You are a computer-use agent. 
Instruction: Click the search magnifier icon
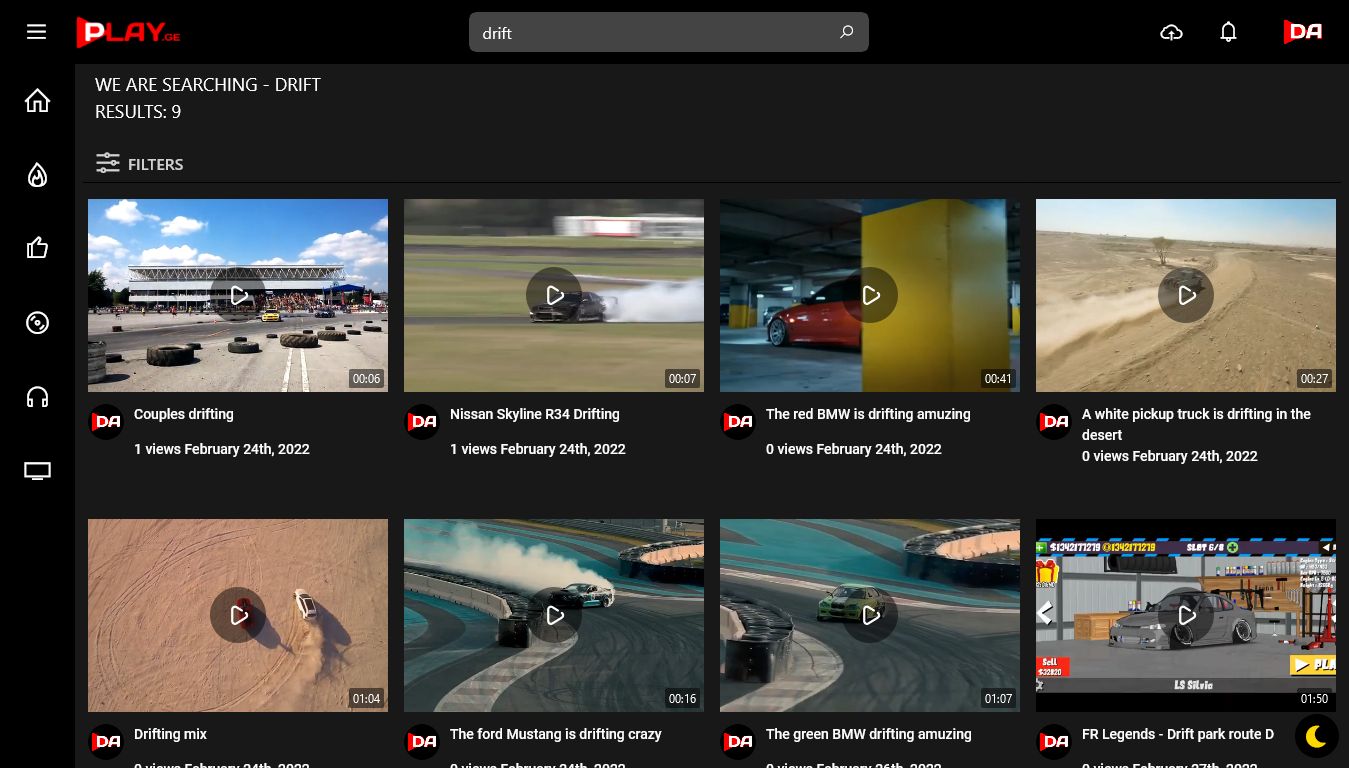[846, 32]
